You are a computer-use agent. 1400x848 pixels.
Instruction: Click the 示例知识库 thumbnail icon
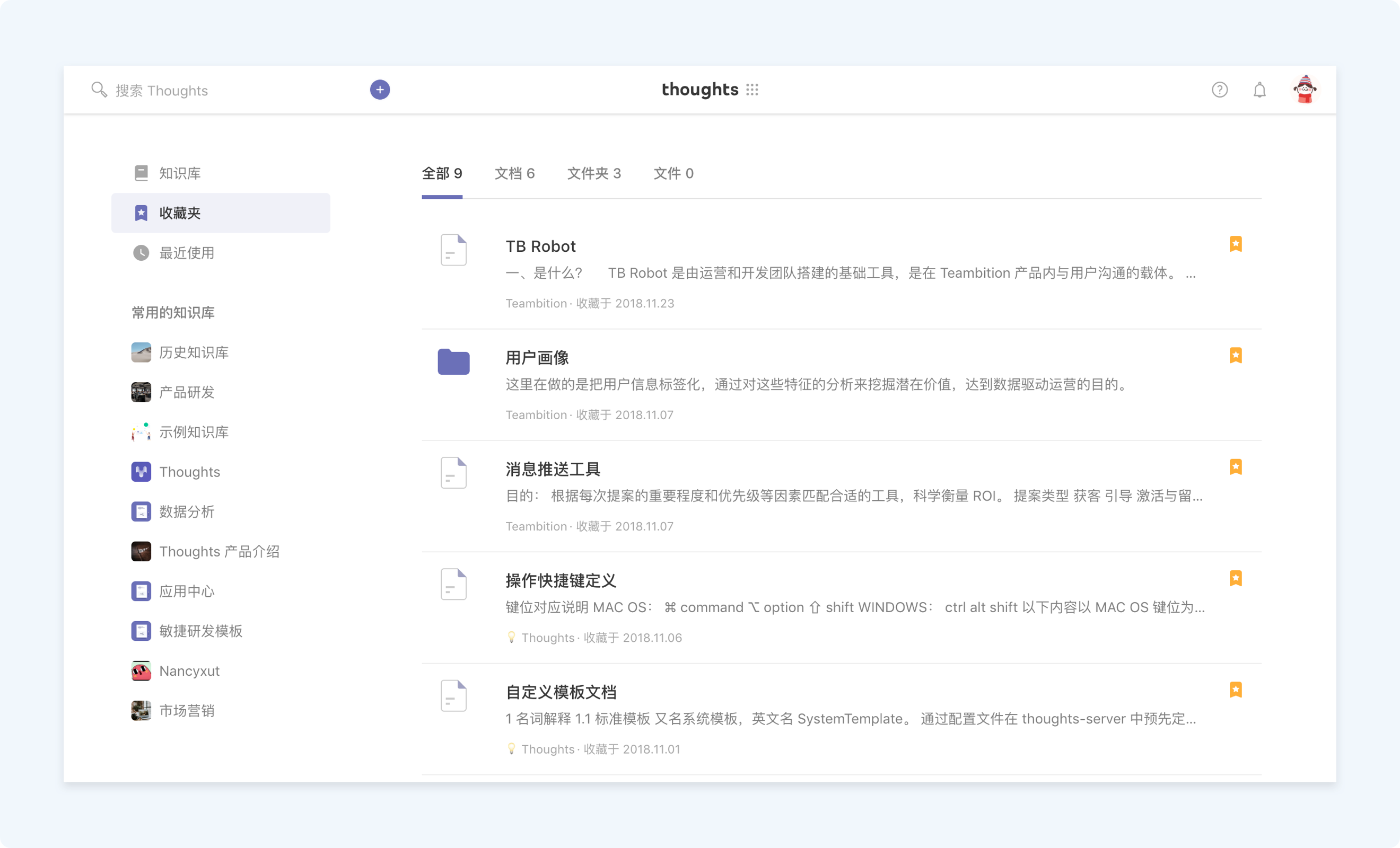pyautogui.click(x=141, y=432)
